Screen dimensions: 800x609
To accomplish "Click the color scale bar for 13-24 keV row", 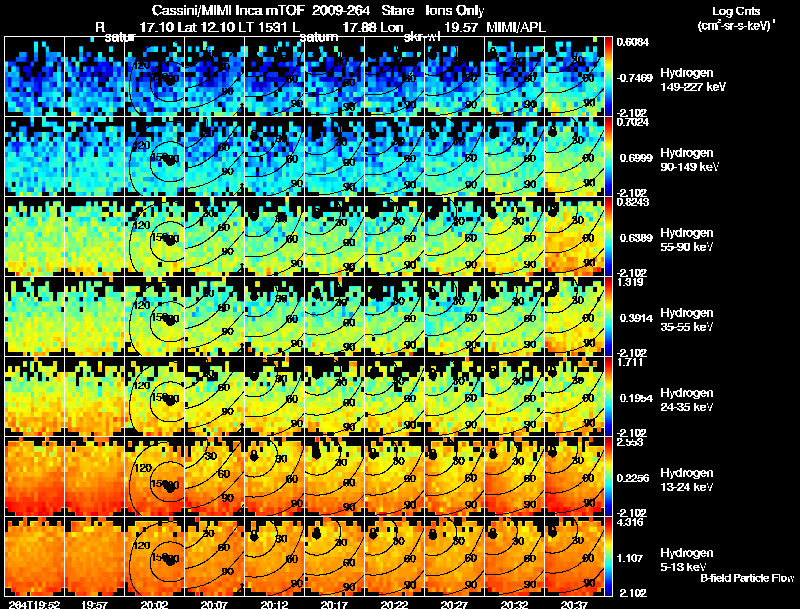I will coord(608,477).
